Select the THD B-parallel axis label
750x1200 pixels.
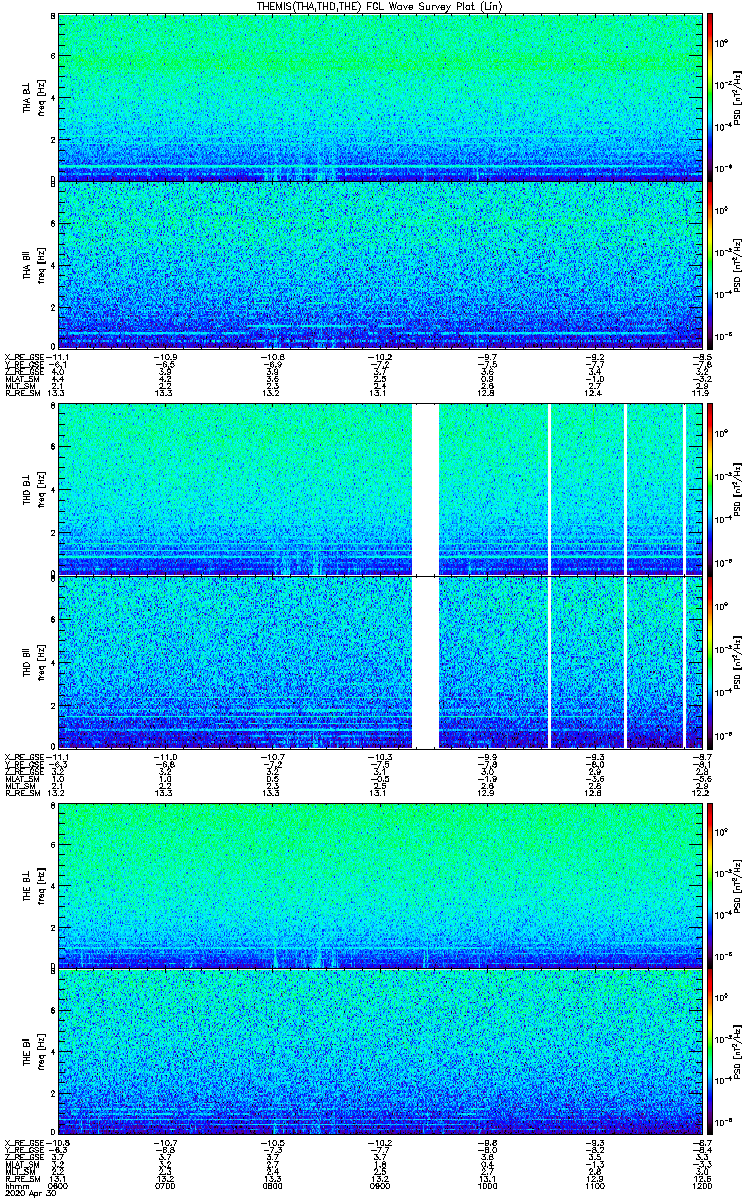tap(29, 662)
